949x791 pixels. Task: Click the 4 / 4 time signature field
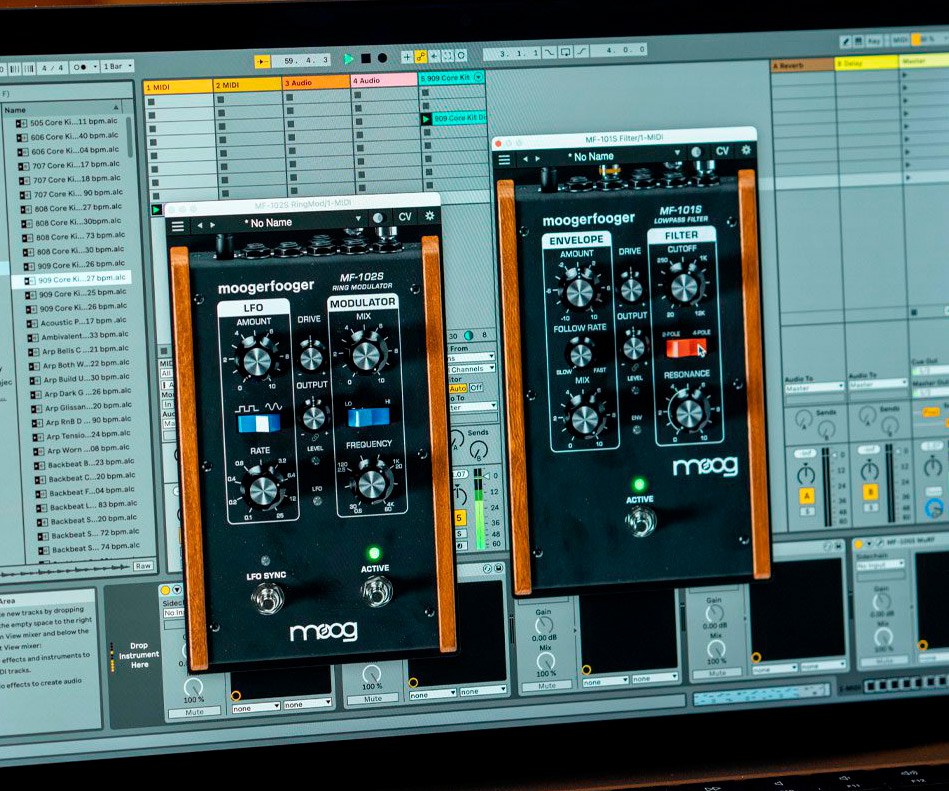point(52,68)
